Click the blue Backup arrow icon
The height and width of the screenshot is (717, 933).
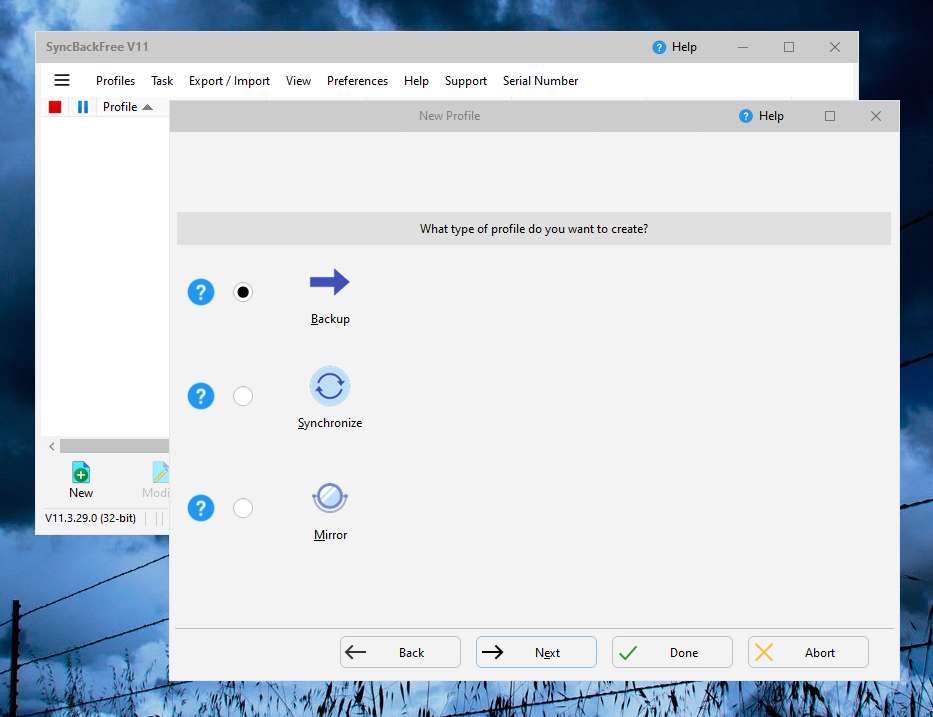pos(330,282)
